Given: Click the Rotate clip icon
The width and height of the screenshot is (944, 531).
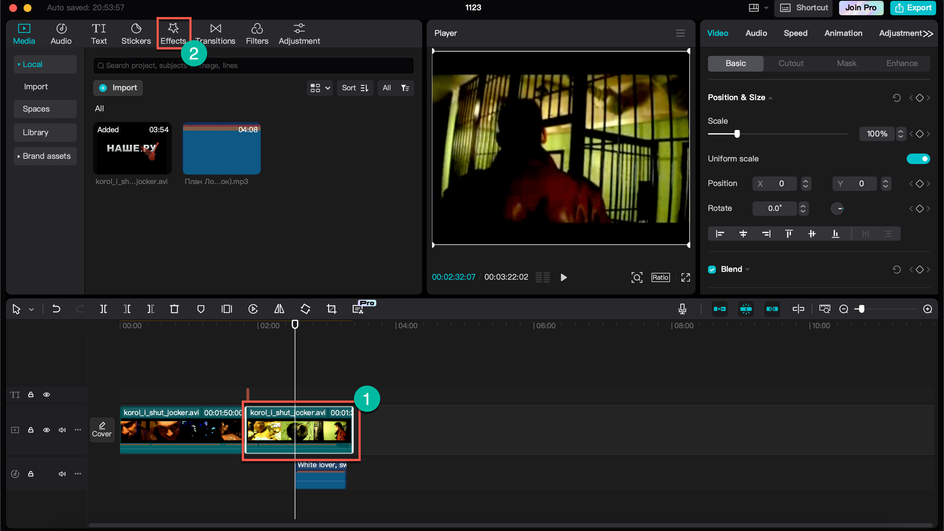Looking at the screenshot, I should coord(305,309).
